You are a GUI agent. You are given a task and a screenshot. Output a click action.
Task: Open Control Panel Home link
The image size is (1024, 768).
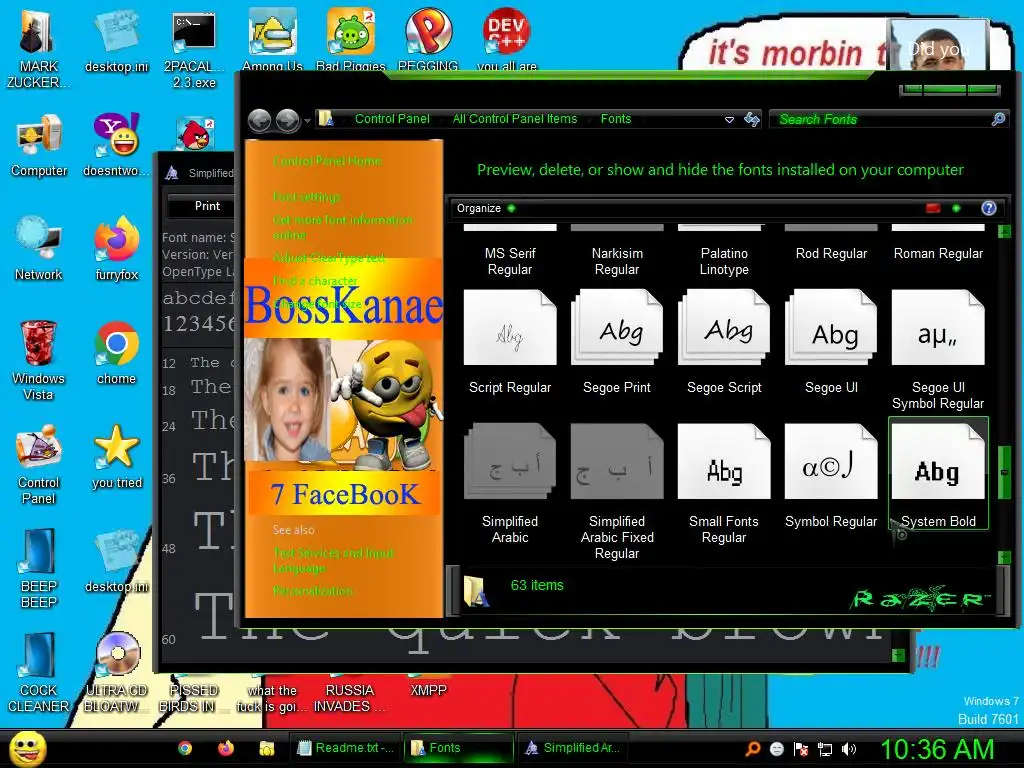[327, 161]
